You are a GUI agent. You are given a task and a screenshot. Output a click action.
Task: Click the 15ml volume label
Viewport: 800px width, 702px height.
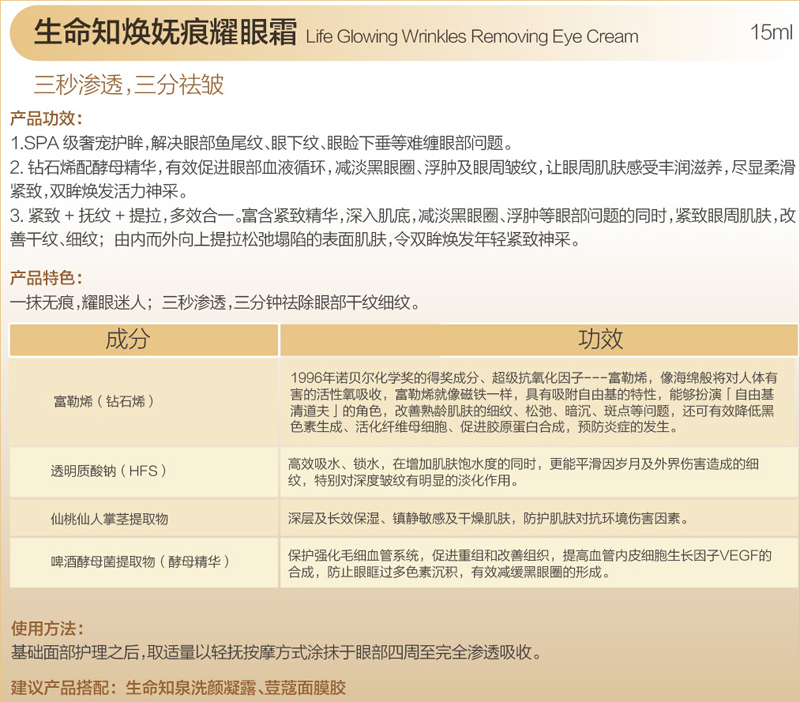[x=770, y=34]
